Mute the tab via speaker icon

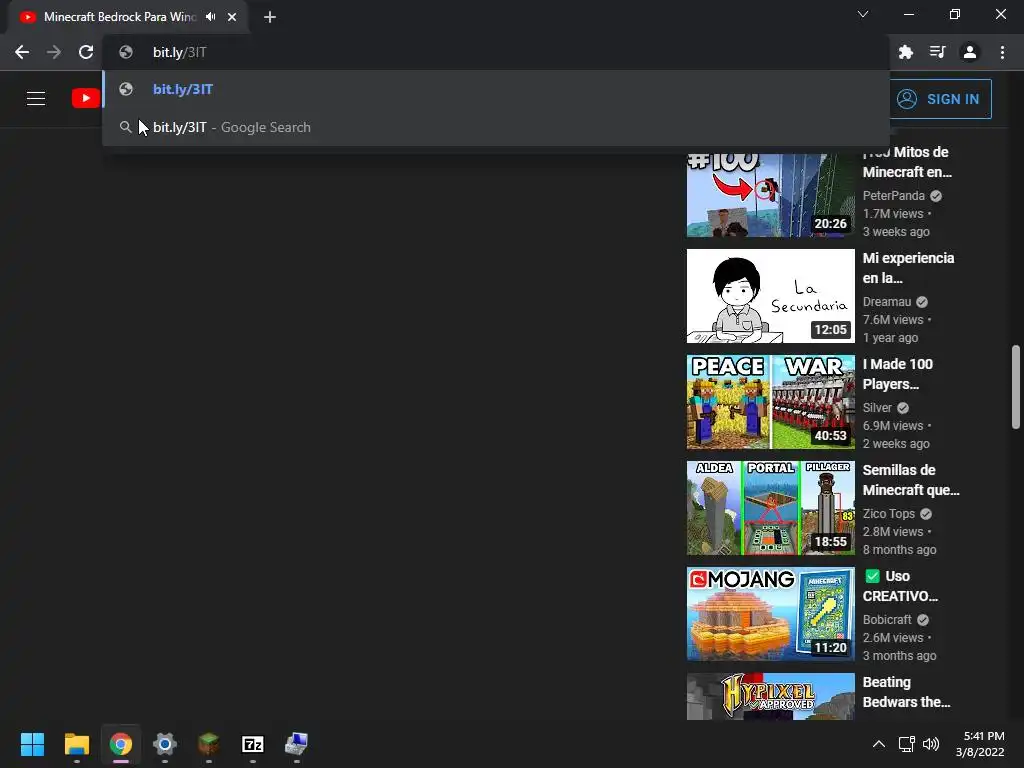click(210, 17)
